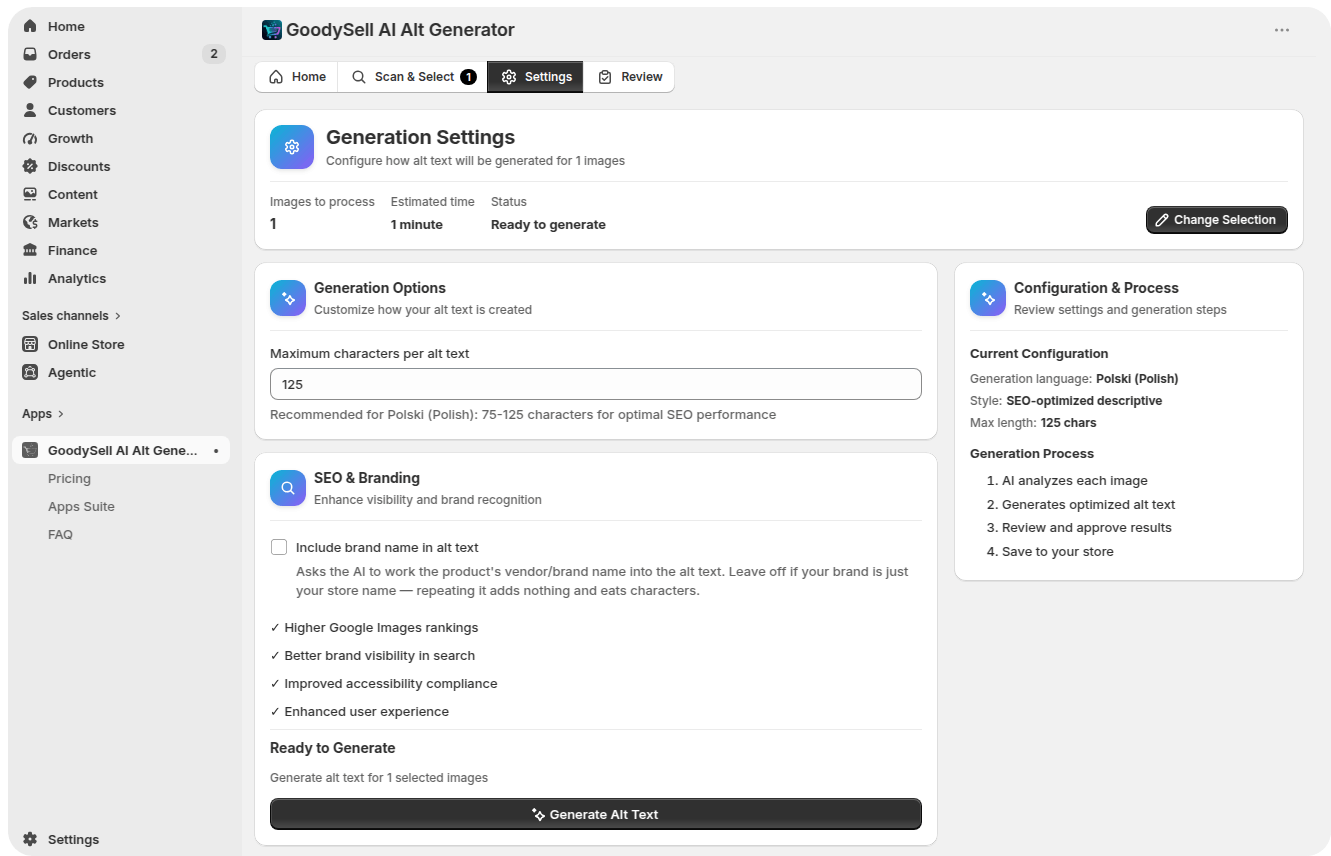Click 'Save to your store' step
This screenshot has height=856, width=1331.
[1058, 552]
